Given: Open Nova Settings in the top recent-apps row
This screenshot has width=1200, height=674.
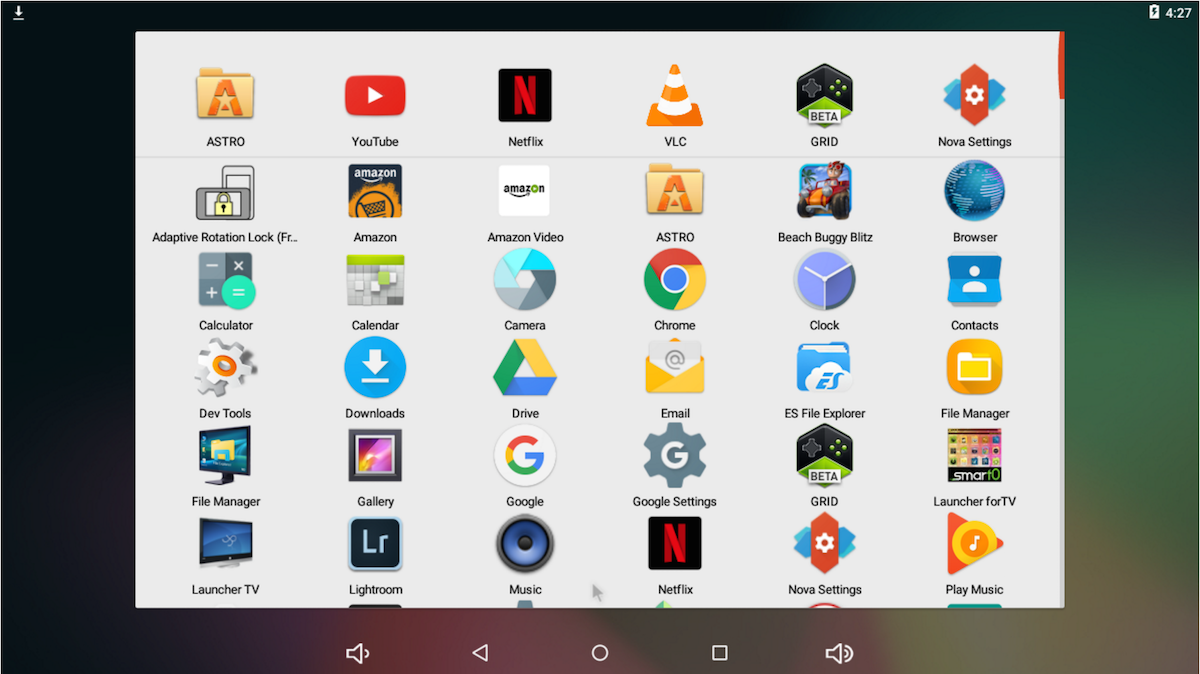Looking at the screenshot, I should click(975, 96).
